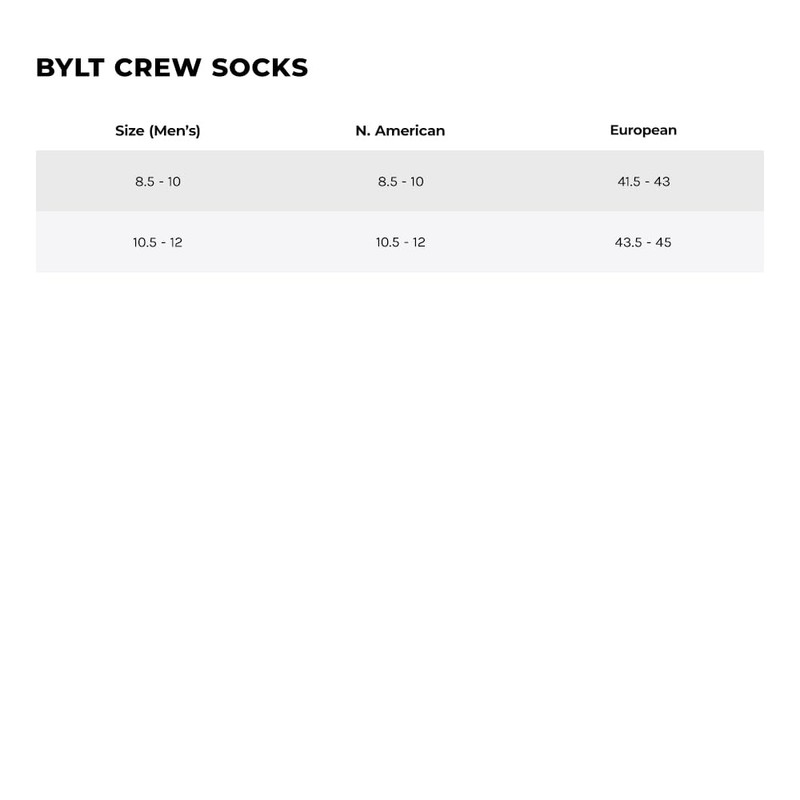Image resolution: width=800 pixels, height=800 pixels.
Task: Click the 41.5 value in European column
Action: (629, 182)
